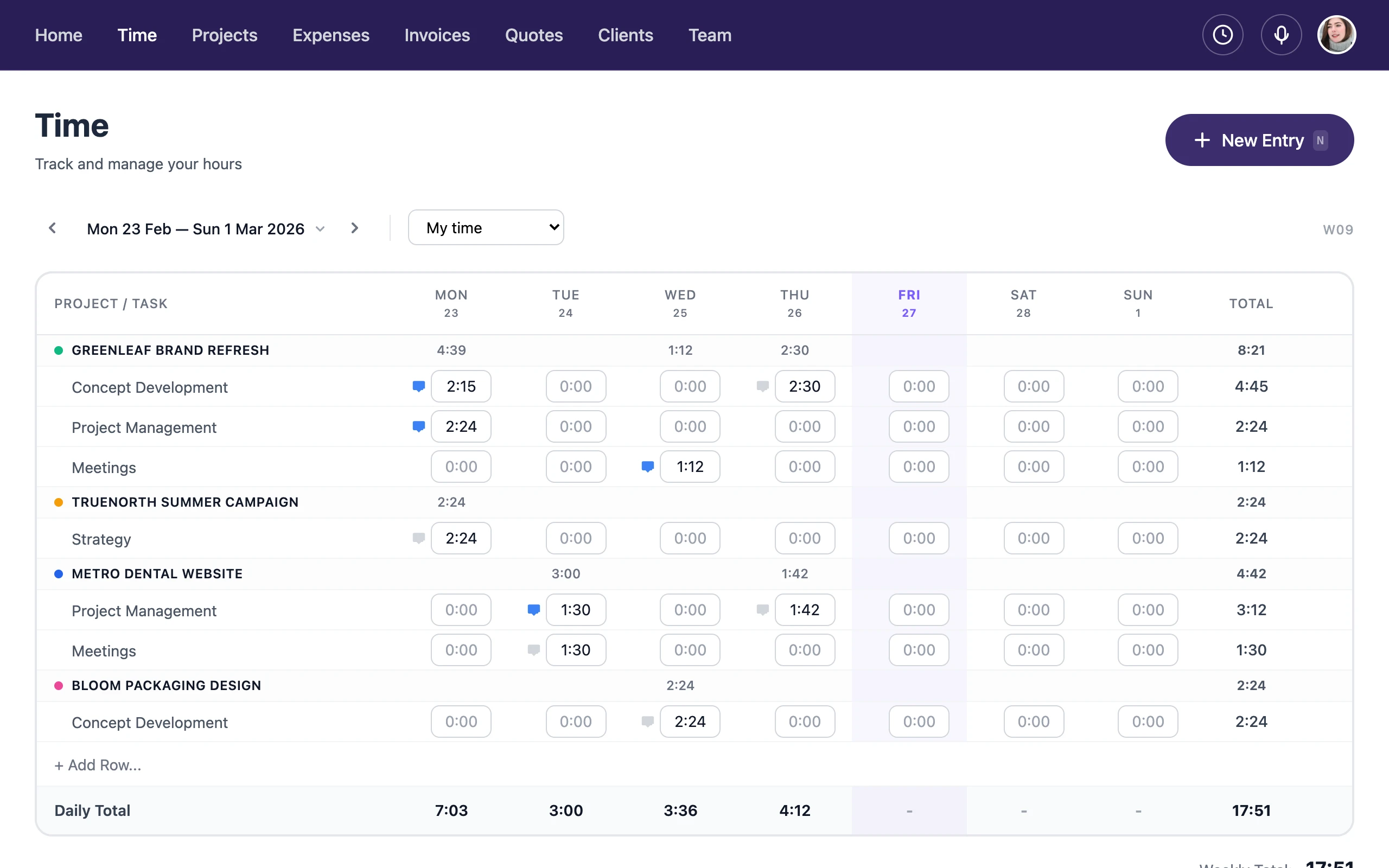Start voice input with the microphone icon
Image resolution: width=1389 pixels, height=868 pixels.
pyautogui.click(x=1281, y=34)
